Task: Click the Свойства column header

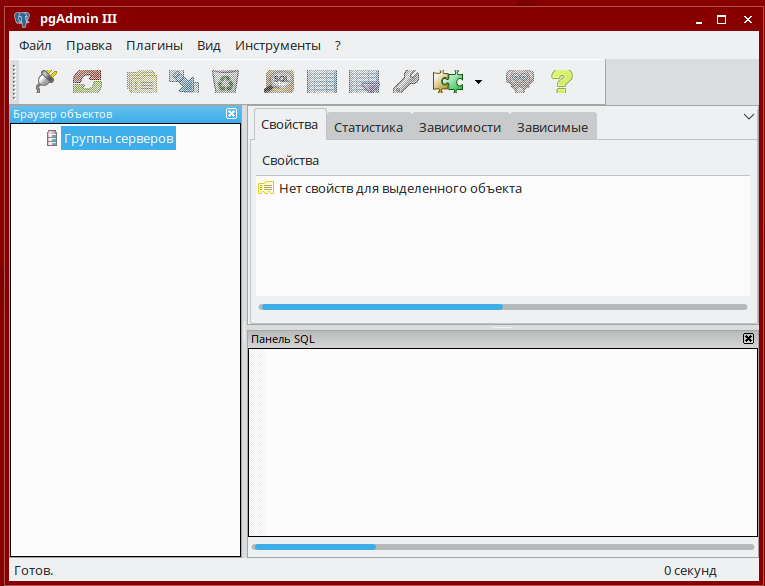Action: point(503,161)
